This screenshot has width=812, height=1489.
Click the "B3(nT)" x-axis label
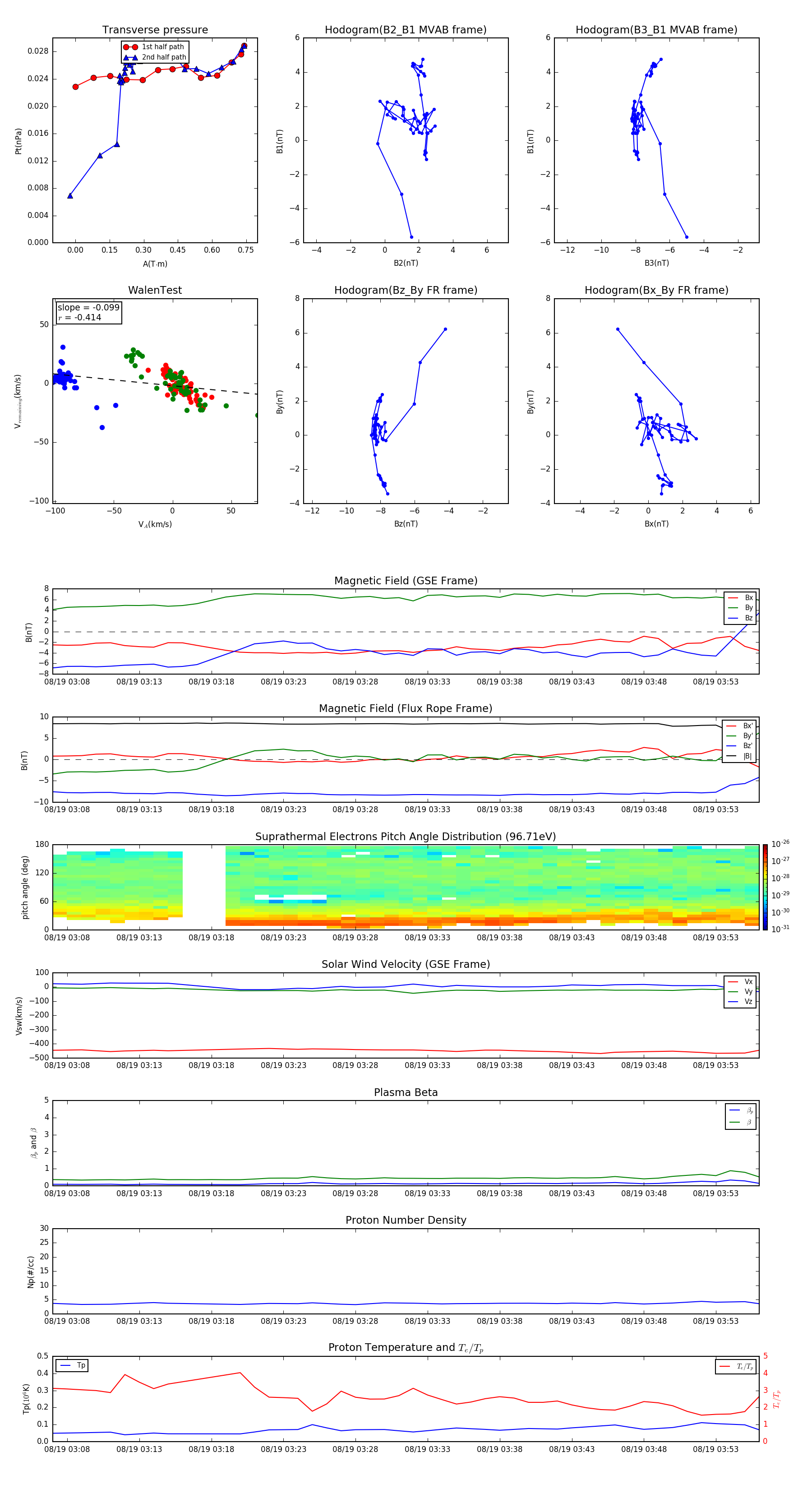point(656,264)
